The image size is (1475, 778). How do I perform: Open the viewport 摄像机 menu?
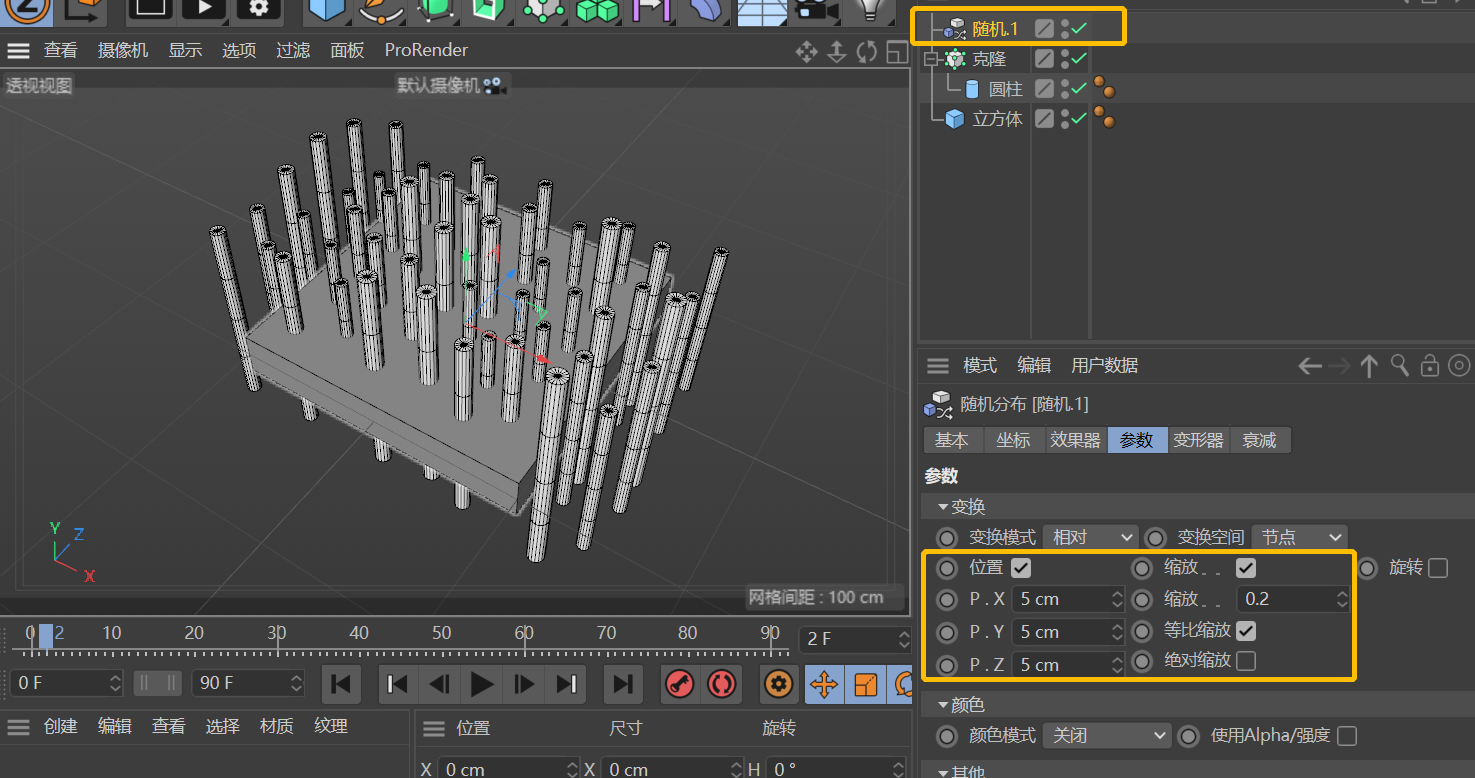pos(123,50)
